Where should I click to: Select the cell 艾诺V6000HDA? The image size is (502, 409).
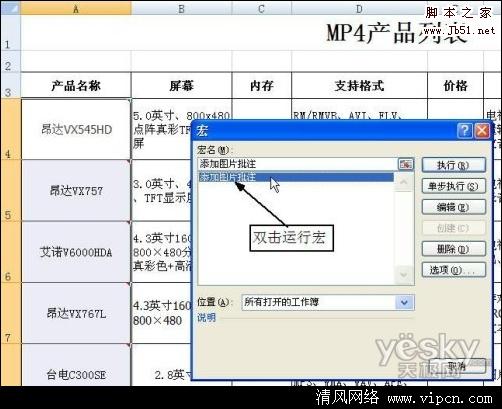76,252
